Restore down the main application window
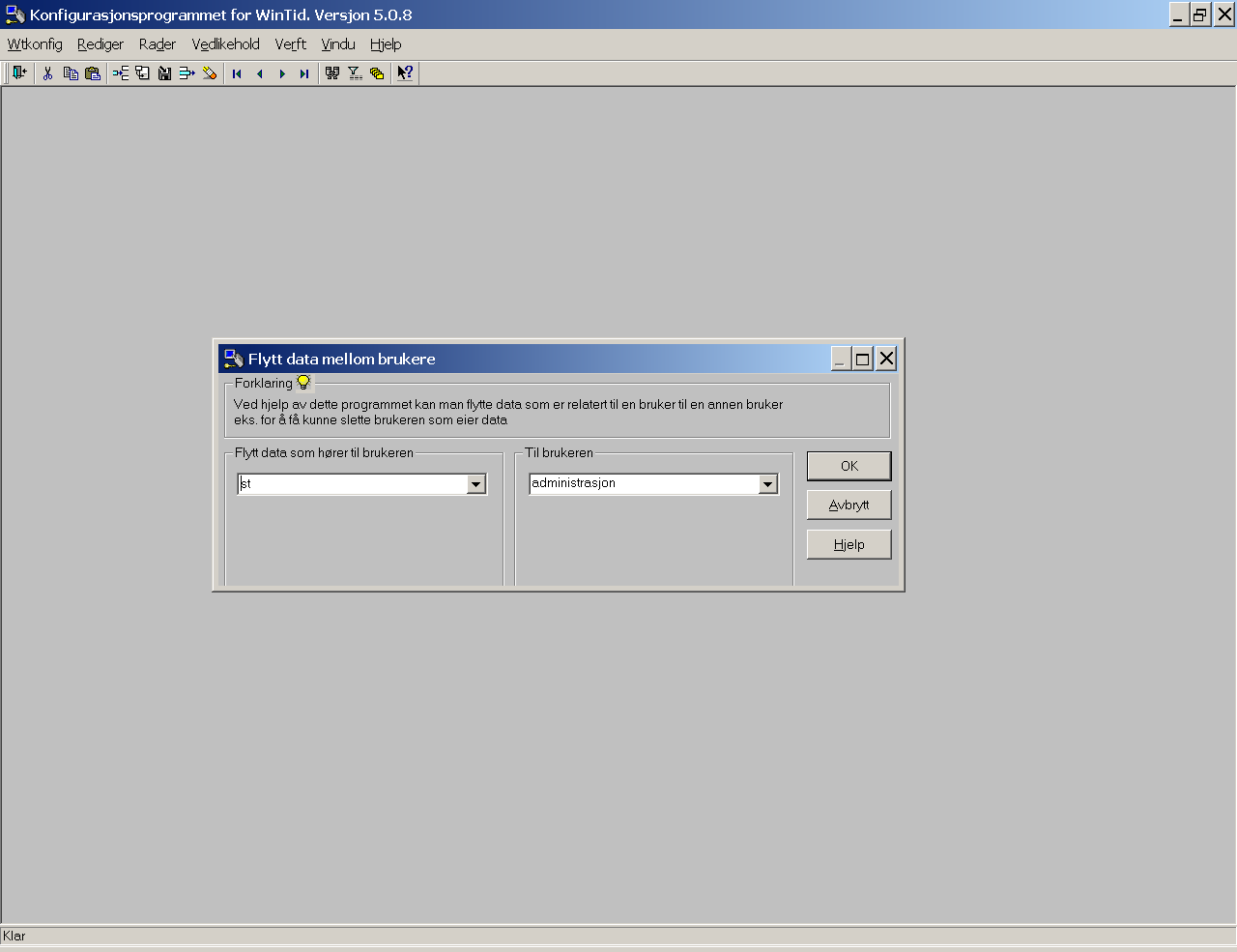Viewport: 1237px width, 952px height. pos(1200,14)
